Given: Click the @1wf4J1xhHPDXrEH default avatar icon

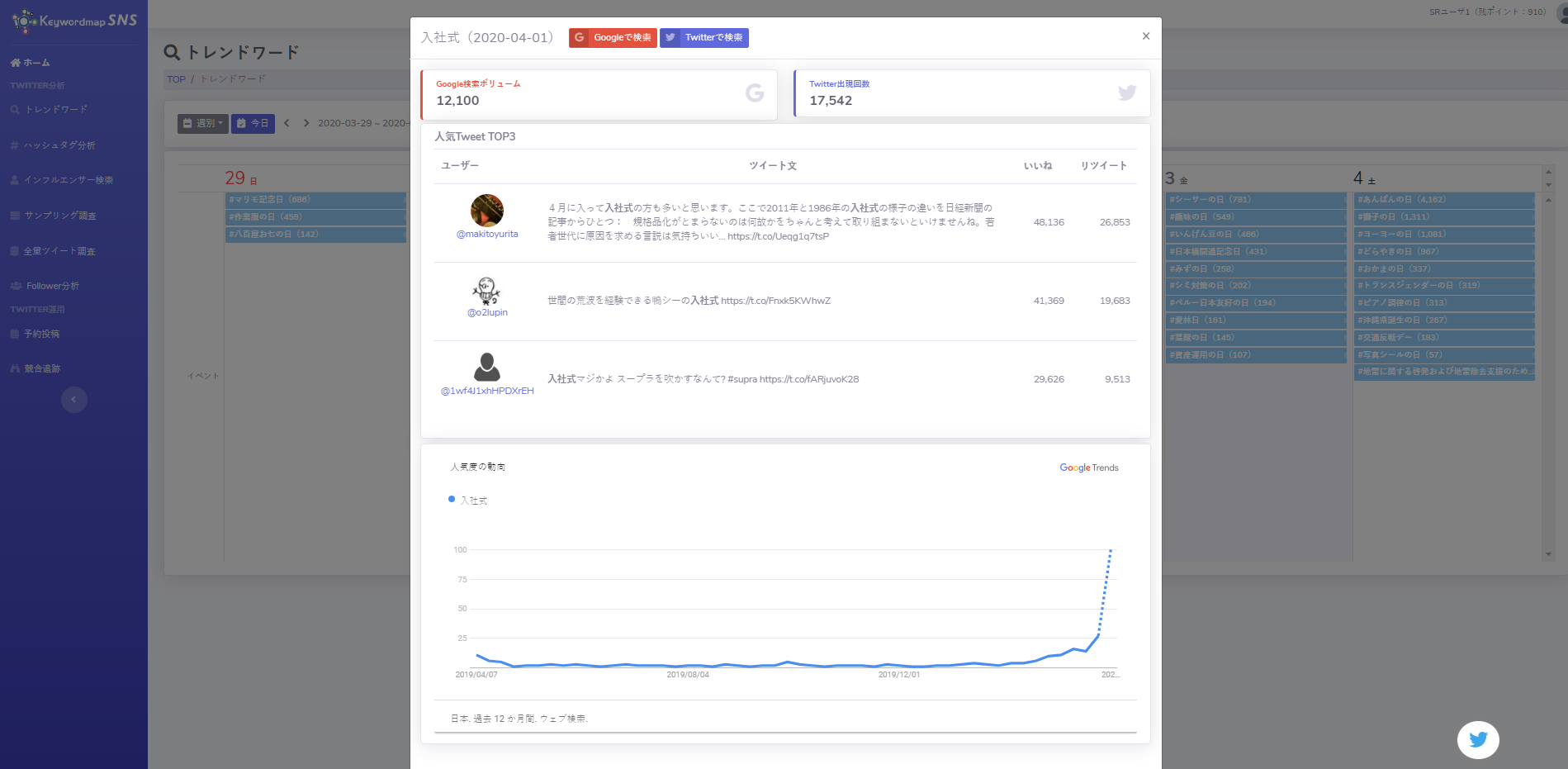Looking at the screenshot, I should pos(487,367).
